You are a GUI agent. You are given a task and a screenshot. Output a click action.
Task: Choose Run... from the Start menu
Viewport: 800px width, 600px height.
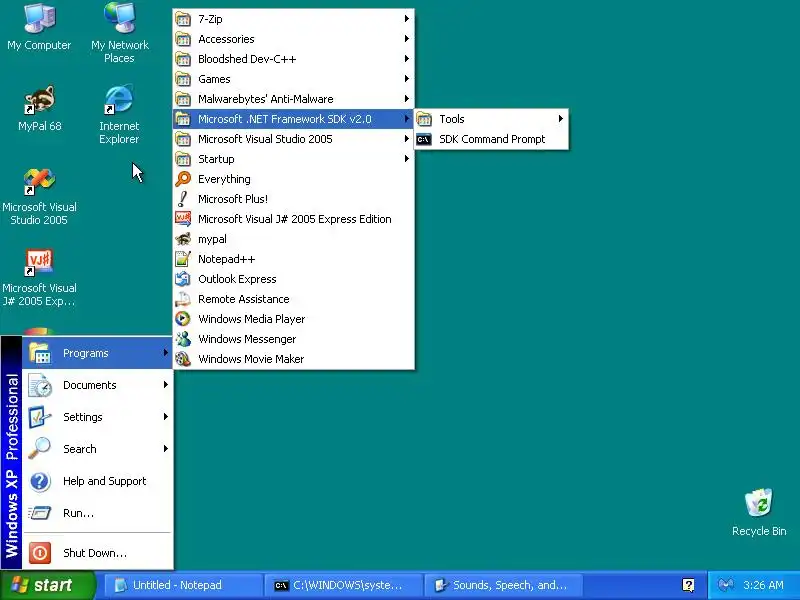coord(97,513)
